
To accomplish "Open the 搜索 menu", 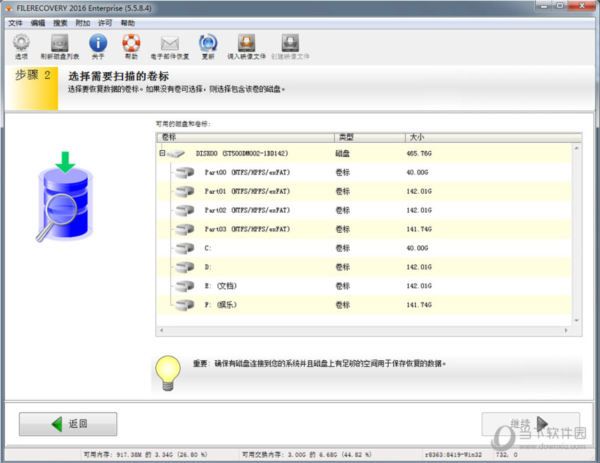I will point(60,23).
